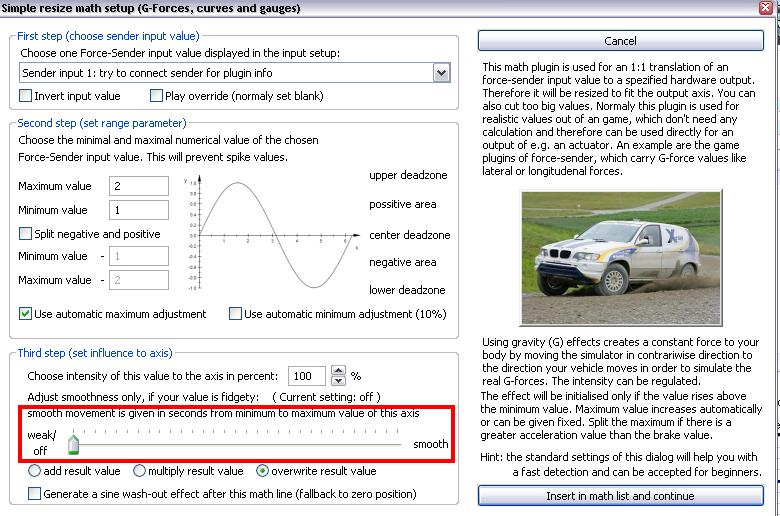
Task: Click the negative area label
Action: coord(402,262)
